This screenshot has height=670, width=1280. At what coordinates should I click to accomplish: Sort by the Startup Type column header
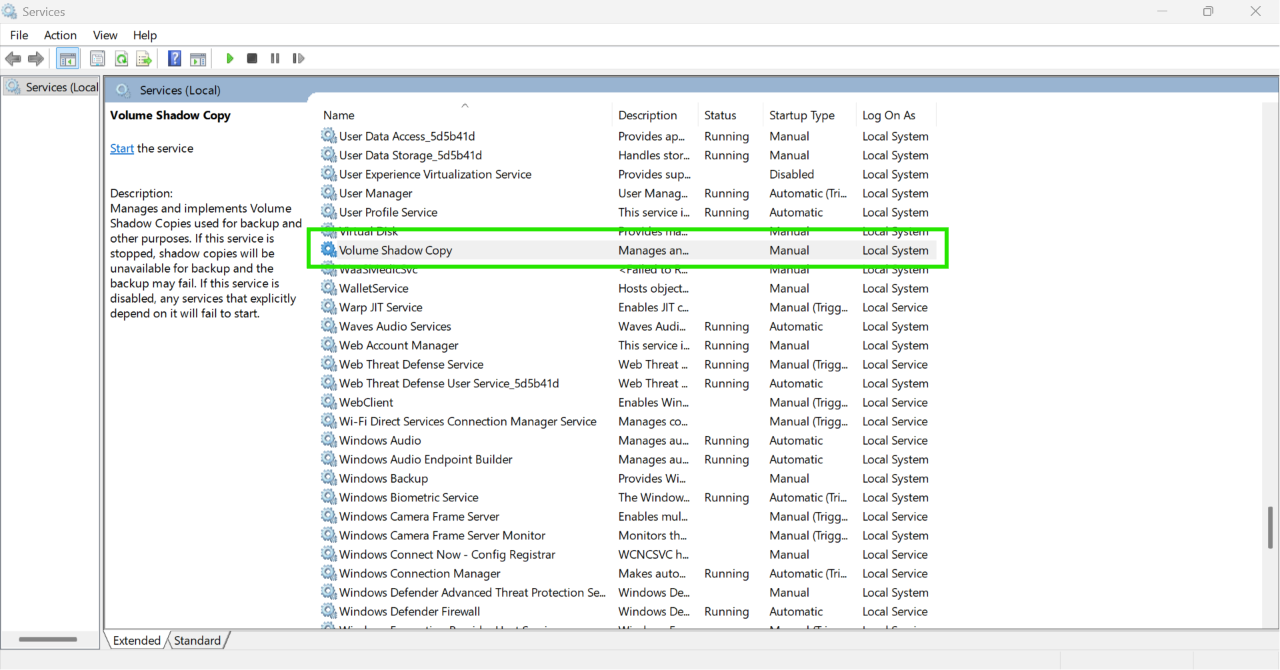coord(809,115)
